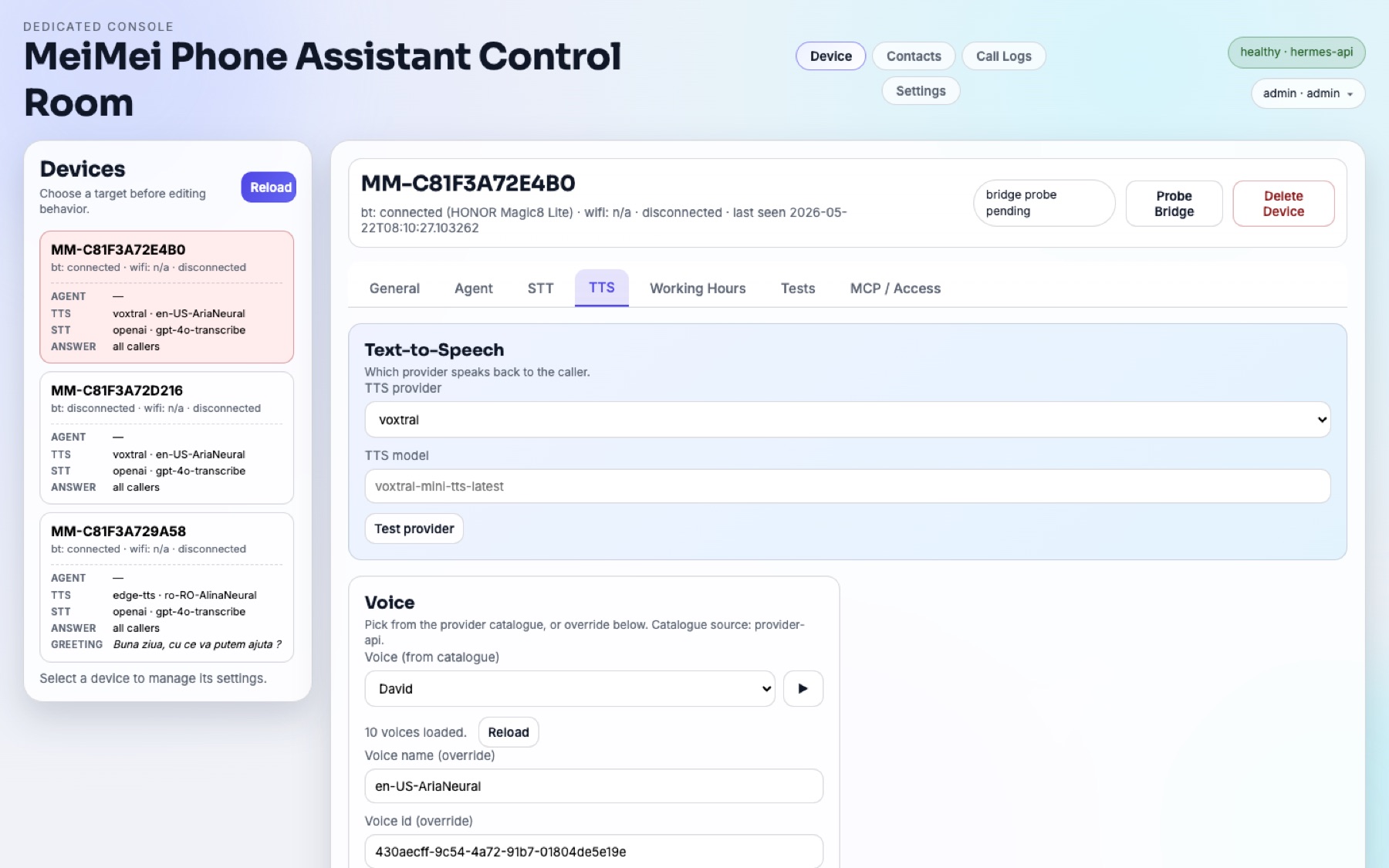The height and width of the screenshot is (868, 1389).
Task: Open the MCP / Access tab
Action: click(x=895, y=289)
